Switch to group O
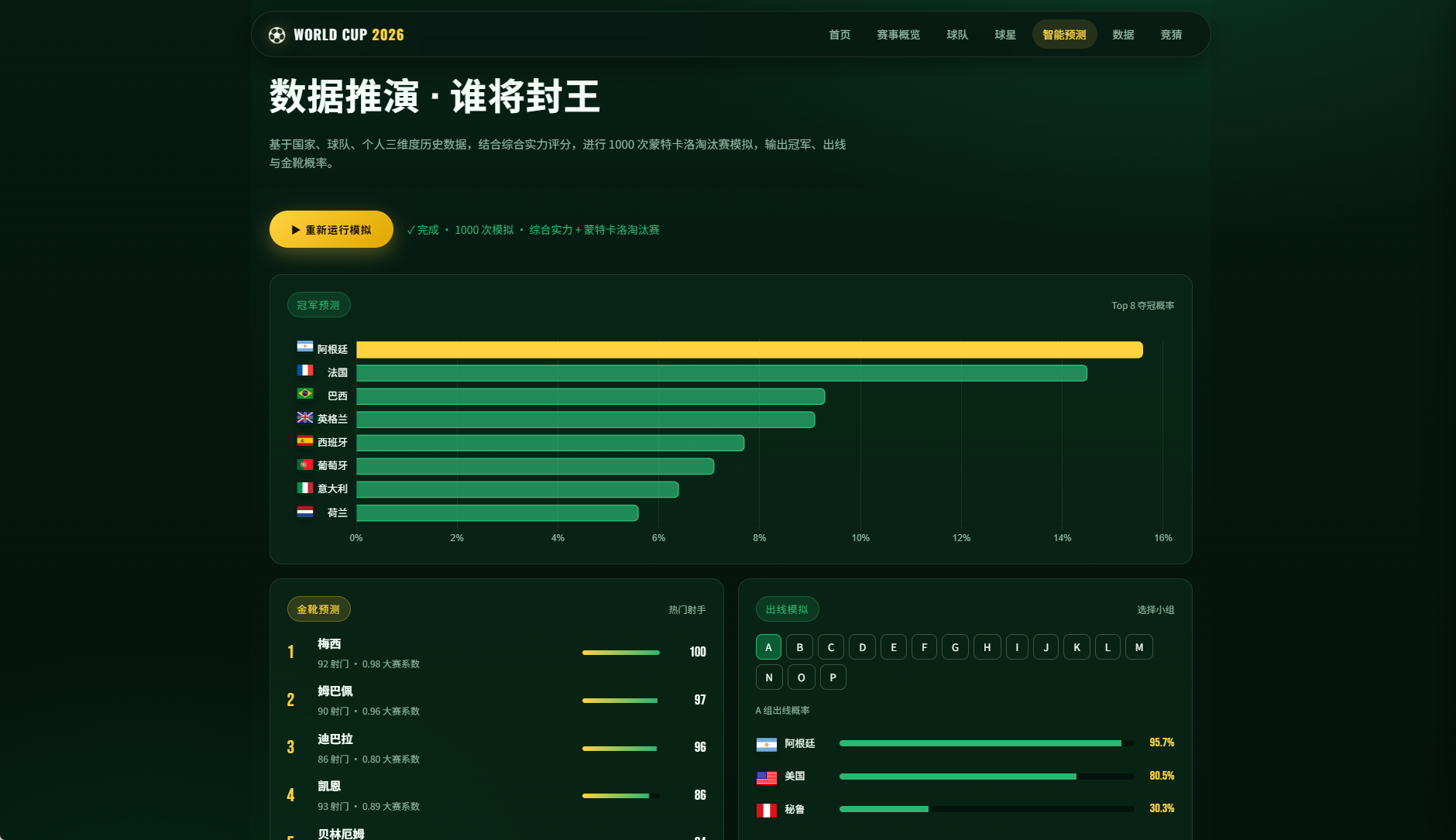The image size is (1456, 840). pyautogui.click(x=801, y=677)
